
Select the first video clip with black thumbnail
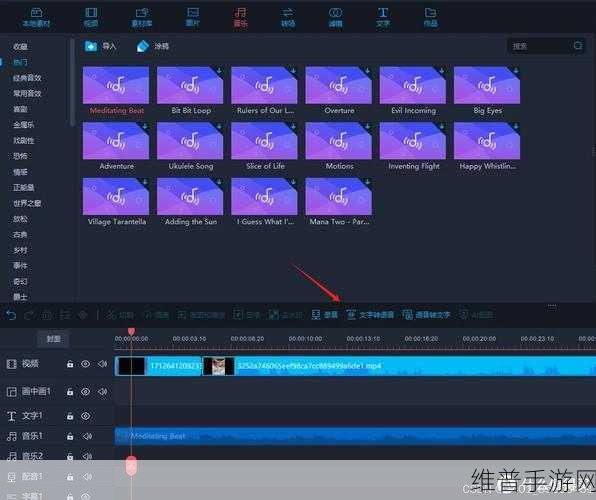tap(158, 366)
